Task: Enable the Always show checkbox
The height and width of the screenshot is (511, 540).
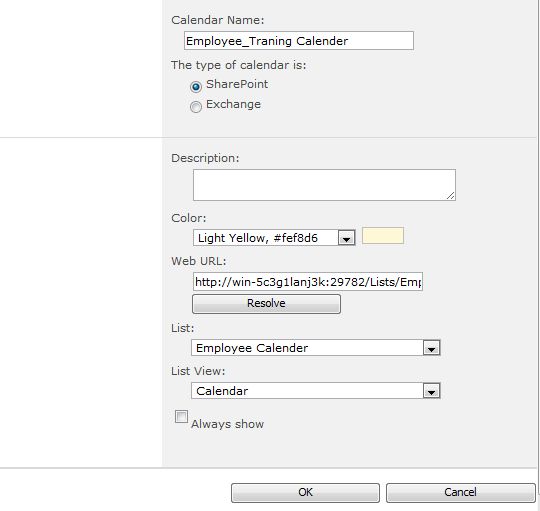Action: click(181, 416)
